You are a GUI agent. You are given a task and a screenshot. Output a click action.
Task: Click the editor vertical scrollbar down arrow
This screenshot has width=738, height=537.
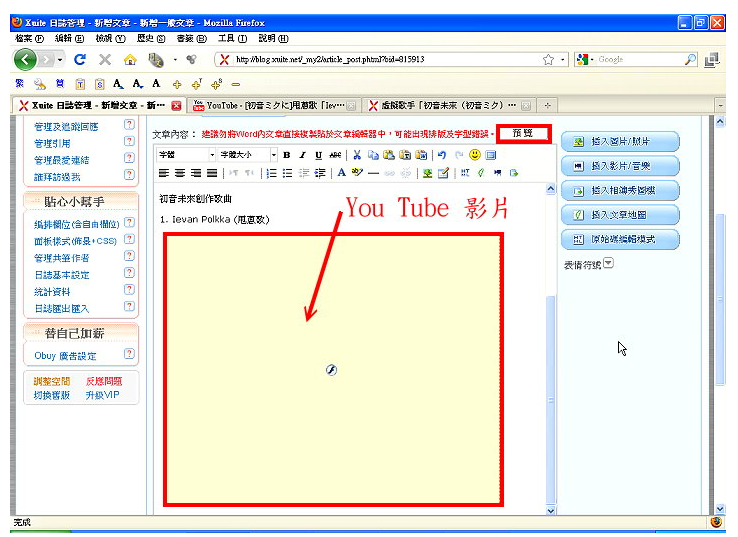point(550,510)
